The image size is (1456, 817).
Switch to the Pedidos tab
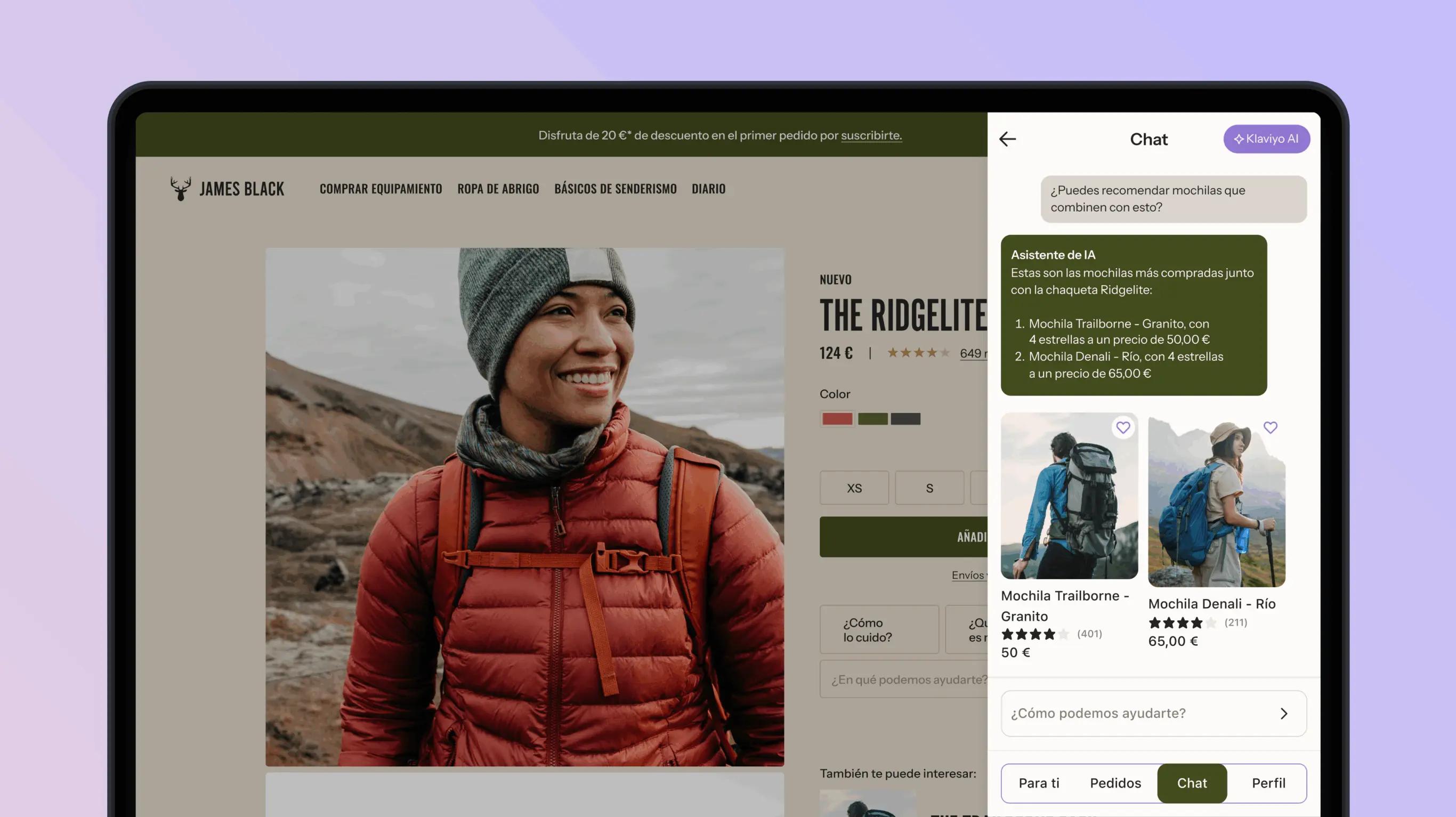(1115, 783)
